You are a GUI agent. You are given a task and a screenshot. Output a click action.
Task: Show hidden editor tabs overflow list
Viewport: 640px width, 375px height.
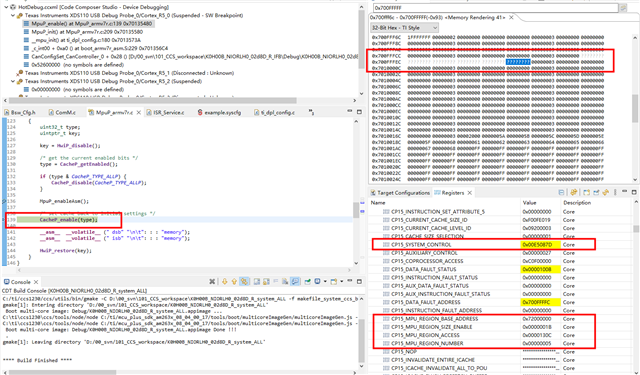[x=311, y=112]
